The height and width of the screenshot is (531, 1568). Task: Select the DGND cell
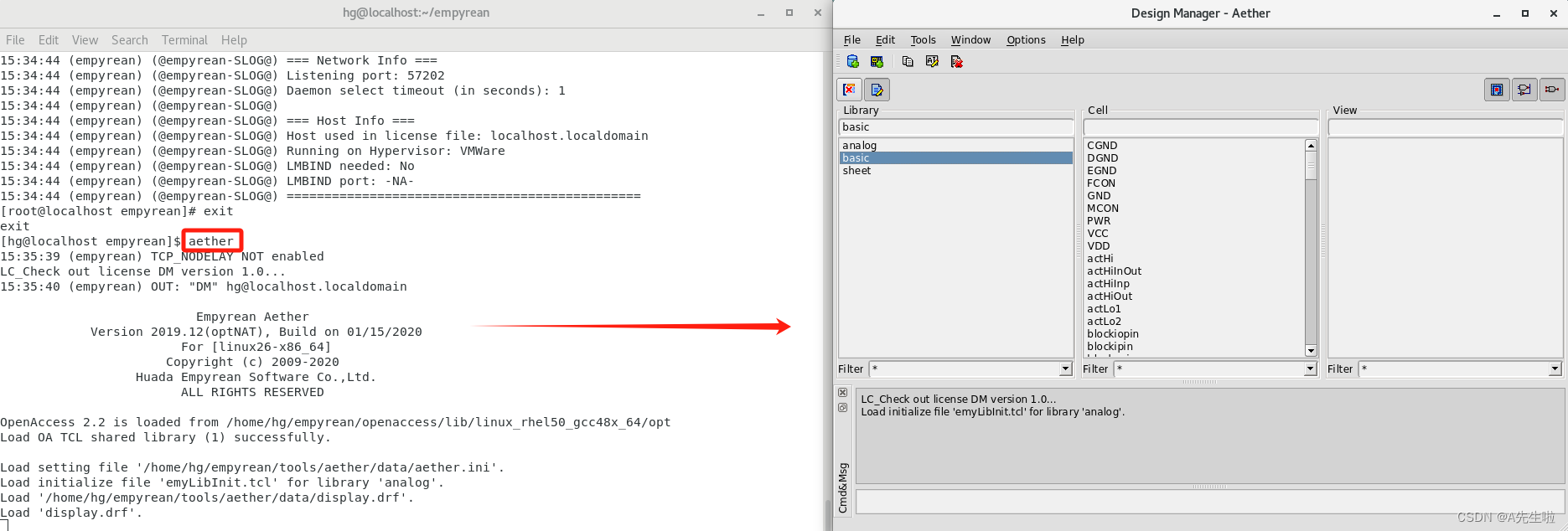(1102, 158)
